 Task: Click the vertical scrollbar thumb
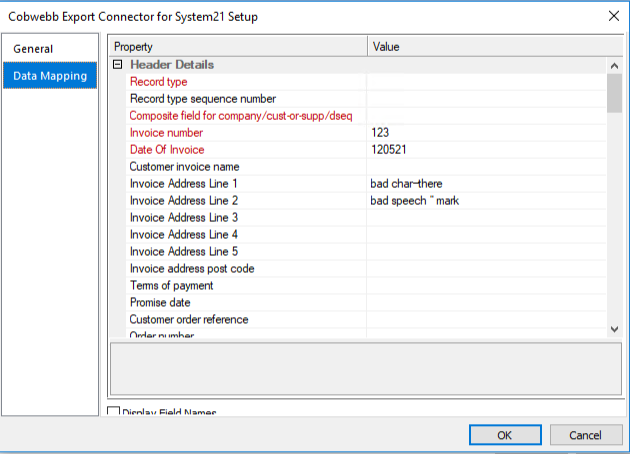[615, 93]
